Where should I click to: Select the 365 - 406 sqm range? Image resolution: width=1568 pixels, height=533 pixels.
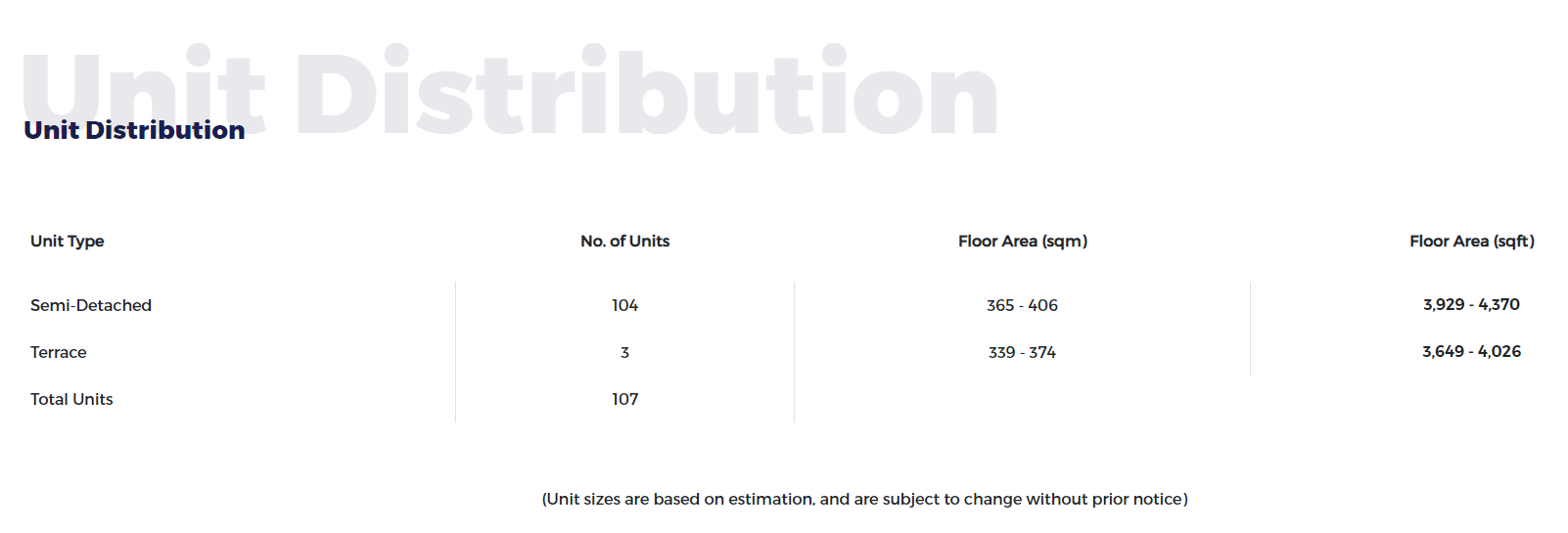tap(1022, 305)
